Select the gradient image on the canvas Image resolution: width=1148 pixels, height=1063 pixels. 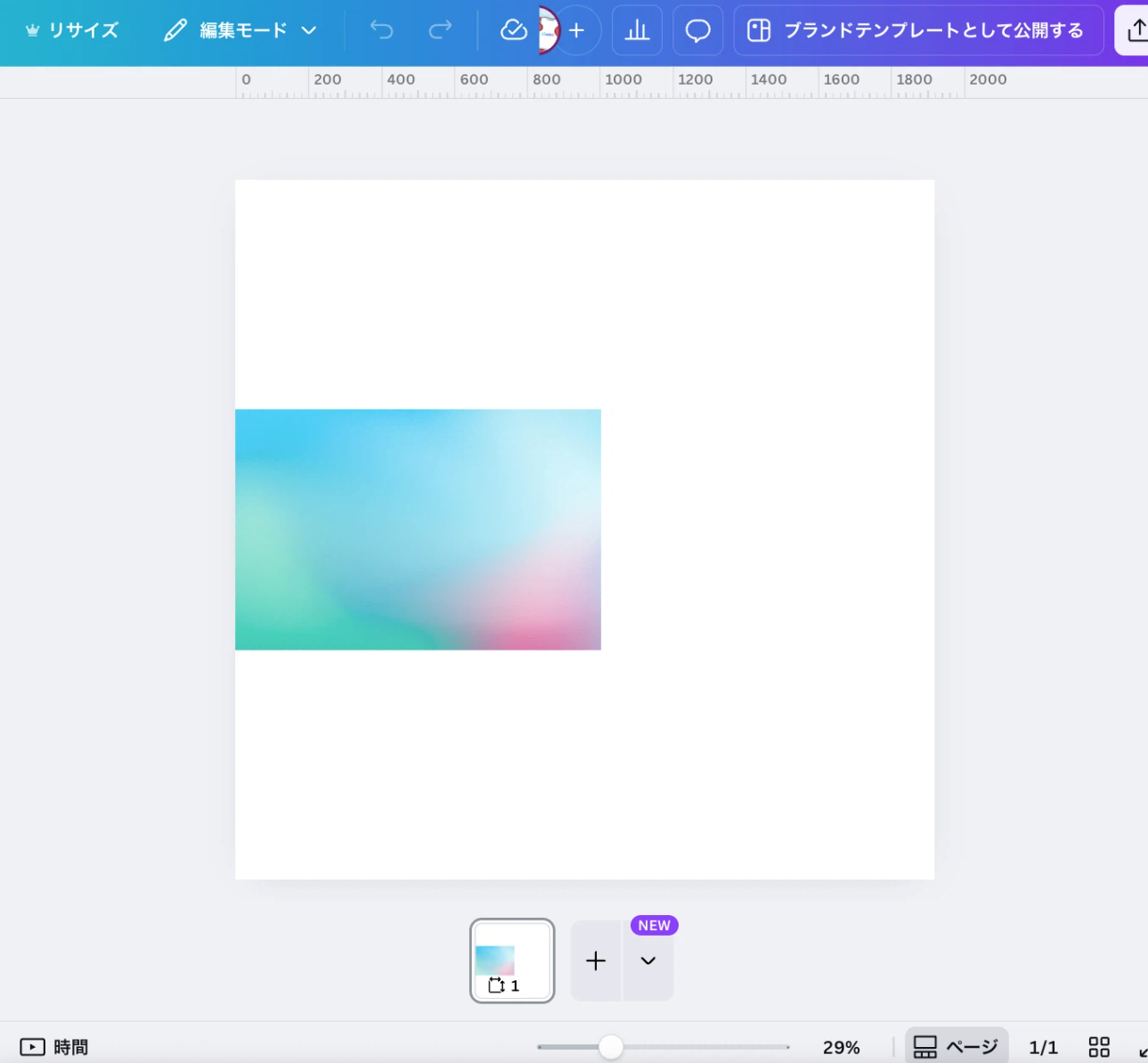(418, 529)
